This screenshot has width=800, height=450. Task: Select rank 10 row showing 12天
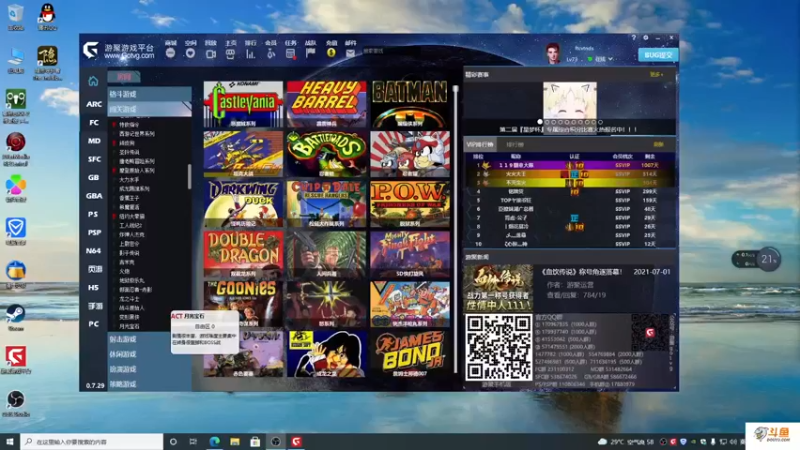tap(570, 244)
